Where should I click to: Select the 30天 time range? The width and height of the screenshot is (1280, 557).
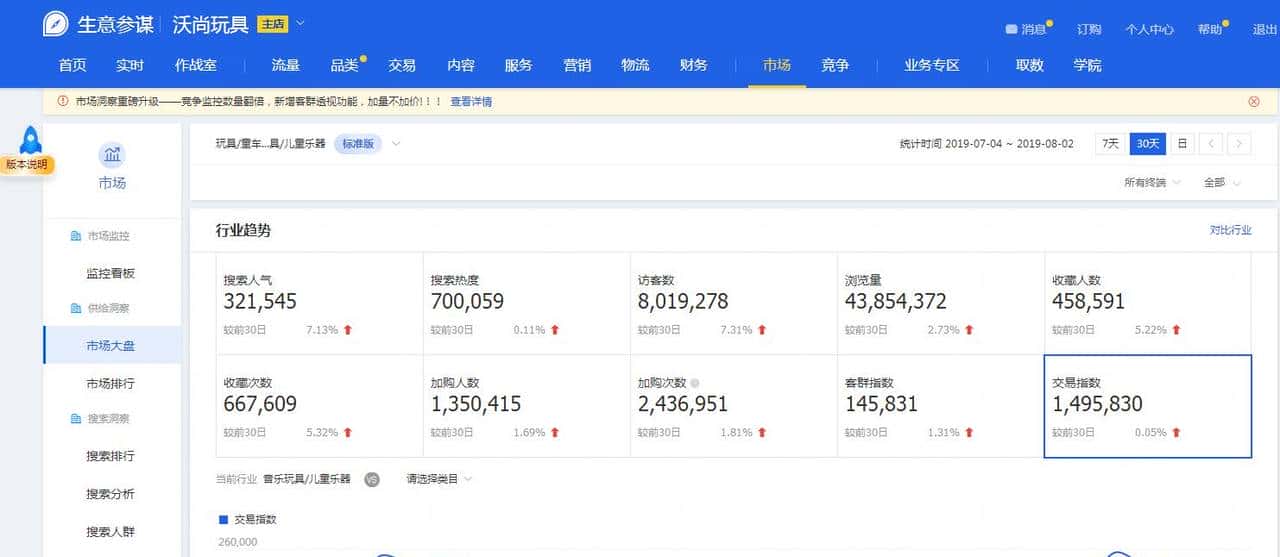(1148, 144)
